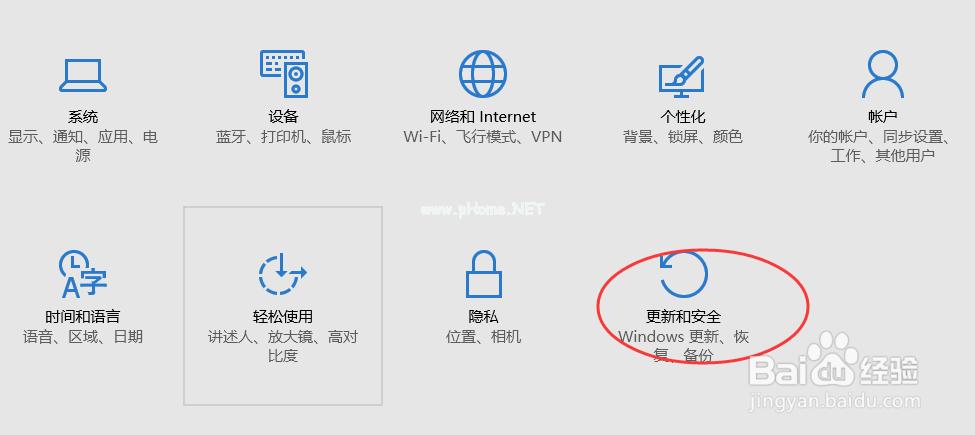Viewport: 975px width, 435px height.
Task: Select the 轻松使用 dashed circle icon
Action: click(x=283, y=273)
